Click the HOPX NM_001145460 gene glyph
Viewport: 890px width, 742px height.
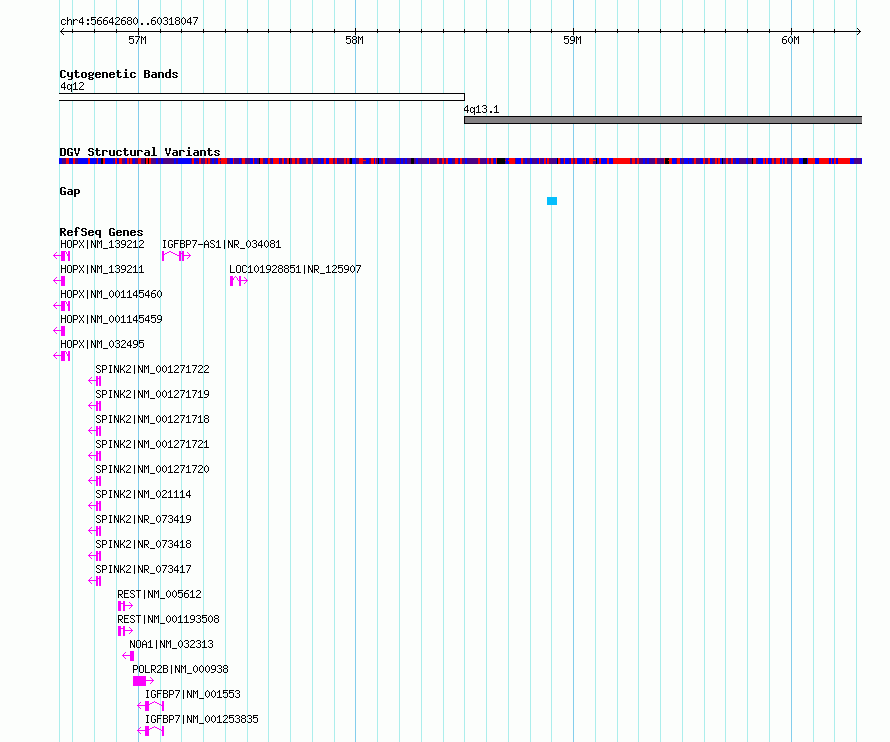pyautogui.click(x=62, y=306)
